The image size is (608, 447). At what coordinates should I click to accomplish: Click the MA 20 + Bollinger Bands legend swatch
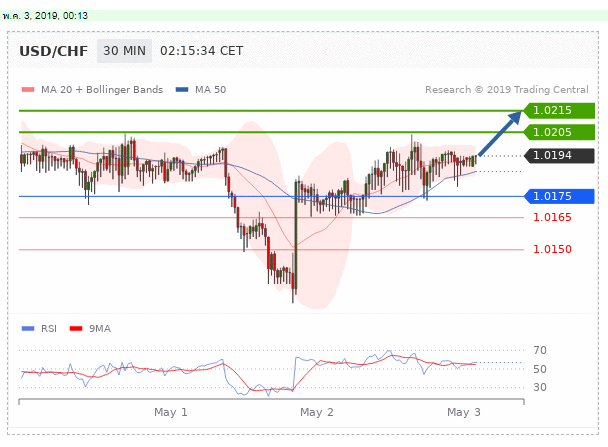pyautogui.click(x=28, y=90)
